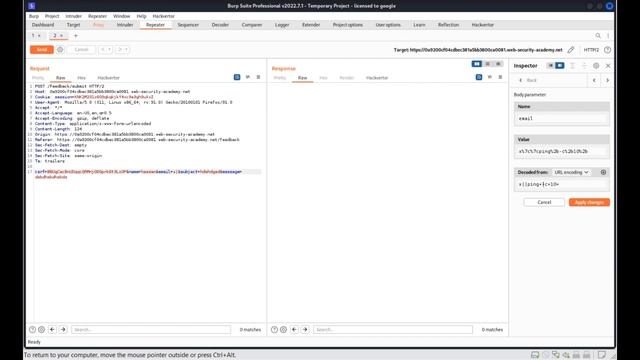Expand all Inspector sections icon
The width and height of the screenshot is (640, 360).
(x=572, y=66)
